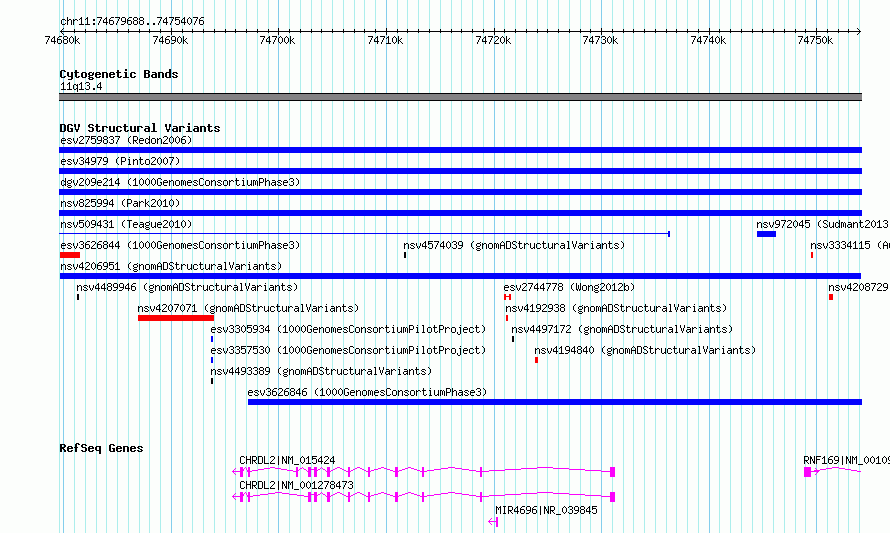Select nsv4574039 (gnomADStructuralVariants) label

pyautogui.click(x=514, y=245)
